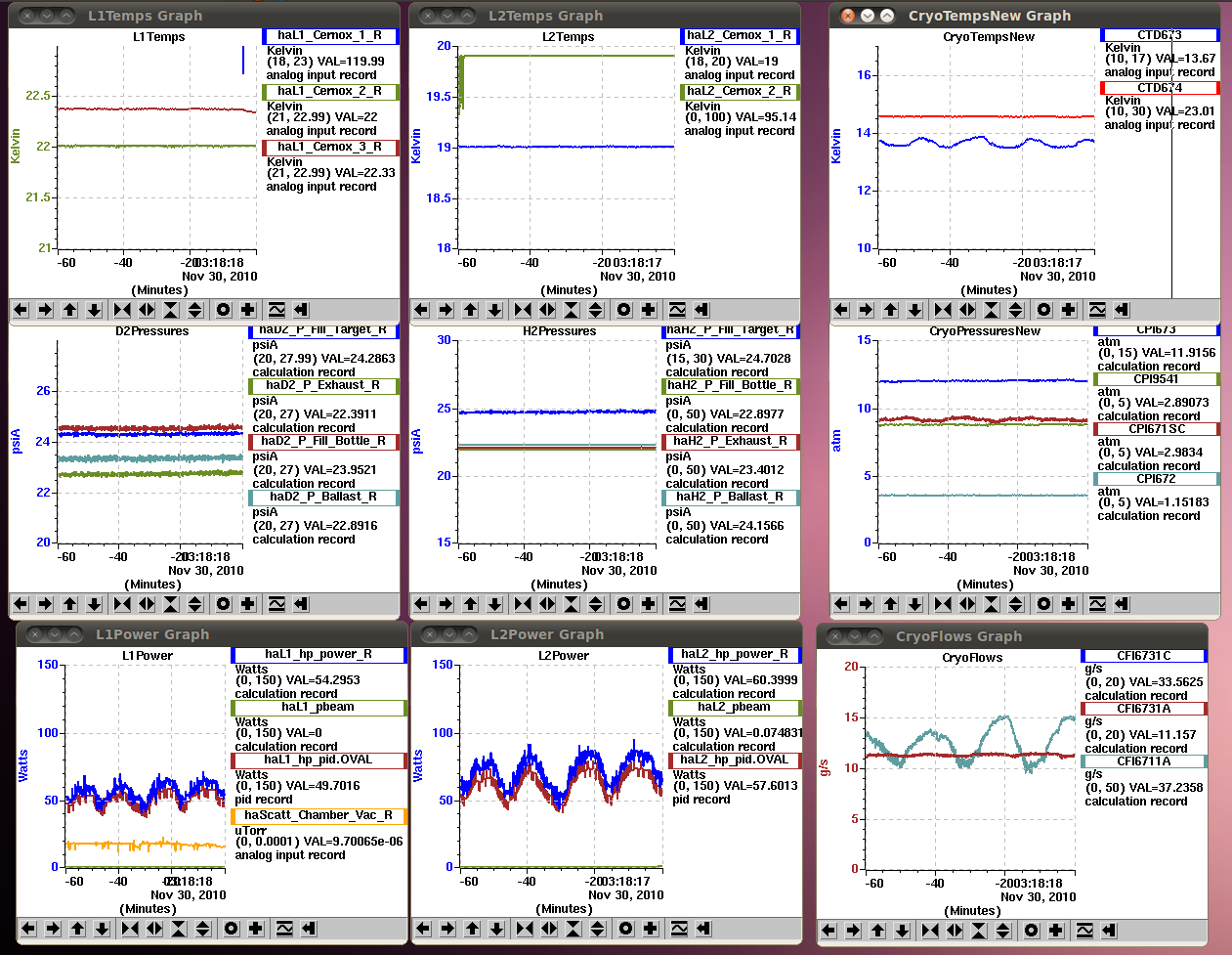Toggle scroll mode in H2Pressures toolbar
Viewport: 1232px width, 955px height.
[677, 604]
